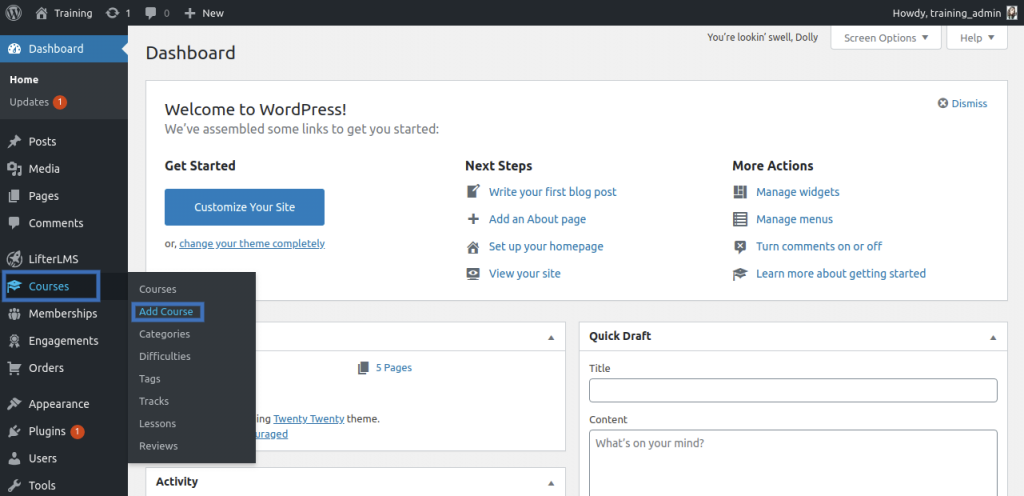Click the graduation cap beside Learn more
Image resolution: width=1024 pixels, height=496 pixels.
tap(740, 274)
